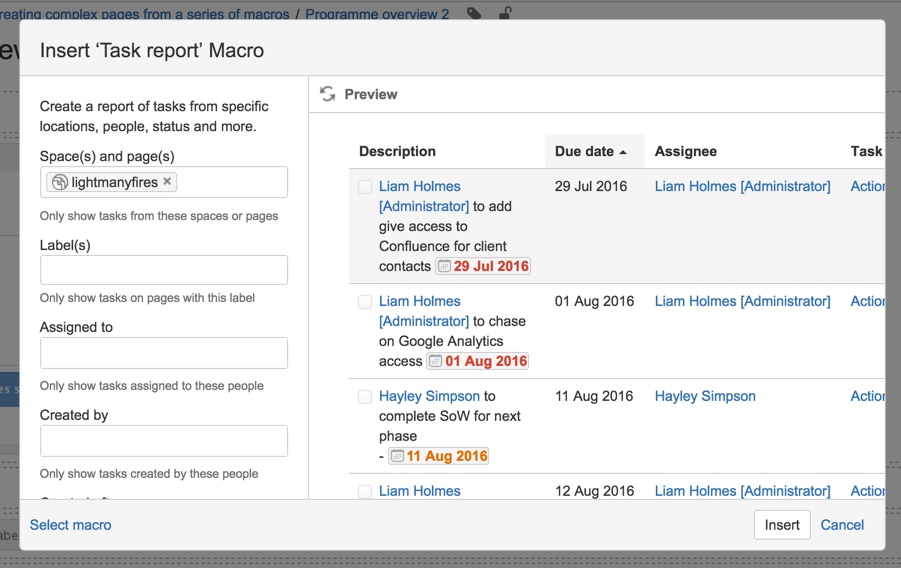Open Liam Holmes assignee link for 01 Aug

pyautogui.click(x=742, y=301)
